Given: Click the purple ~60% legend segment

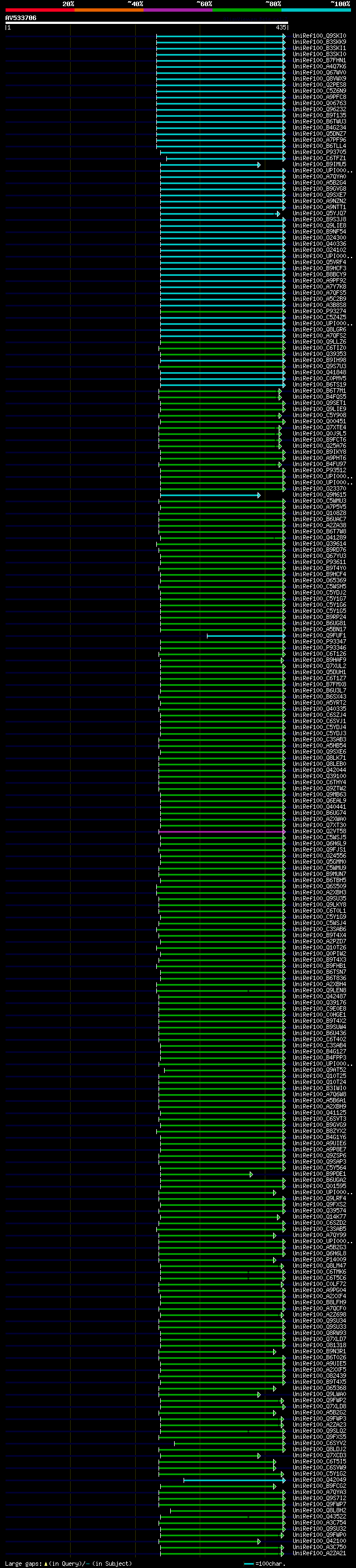Looking at the screenshot, I should click(x=177, y=10).
